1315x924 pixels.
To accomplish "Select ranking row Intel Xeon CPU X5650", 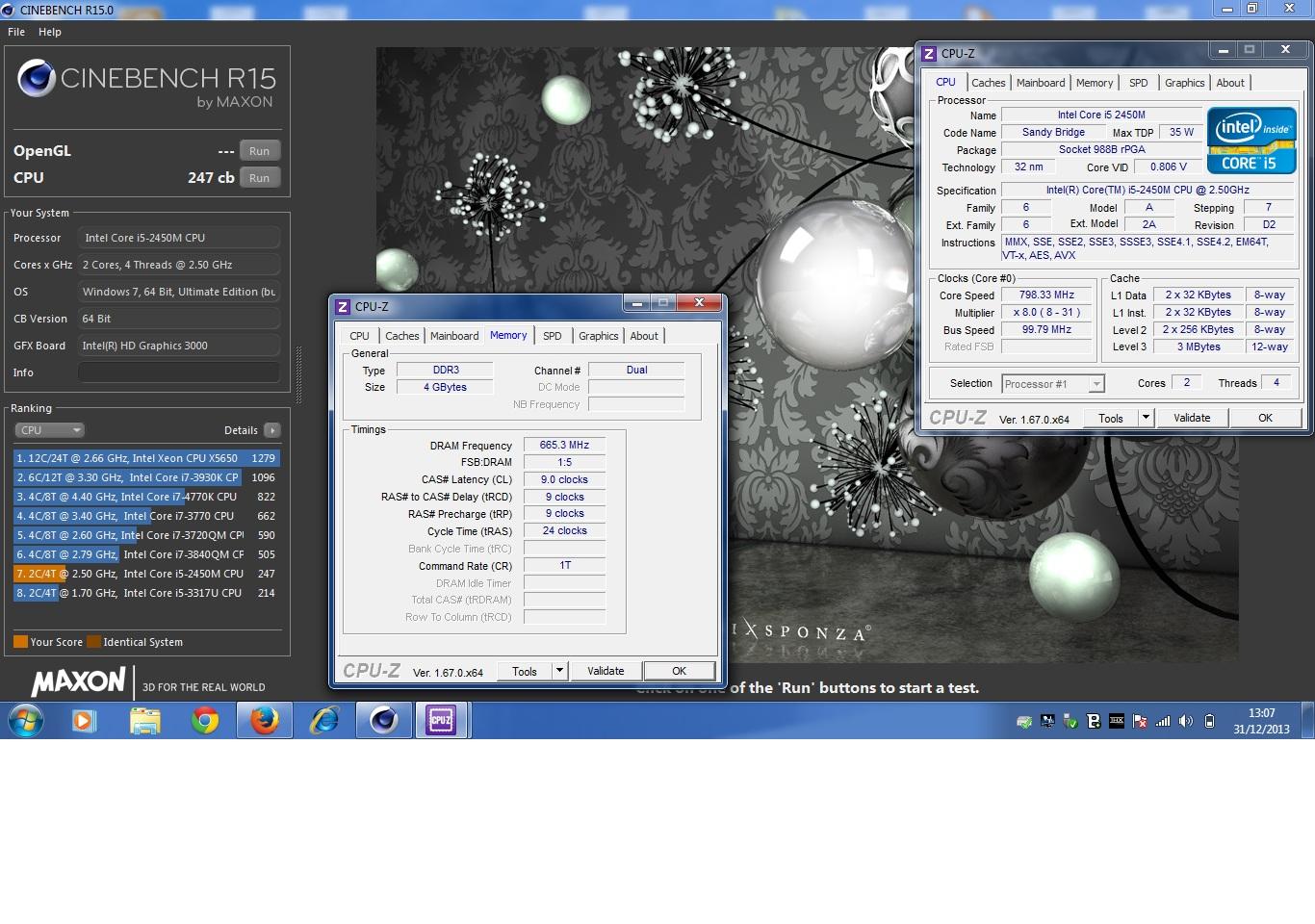I will point(146,458).
